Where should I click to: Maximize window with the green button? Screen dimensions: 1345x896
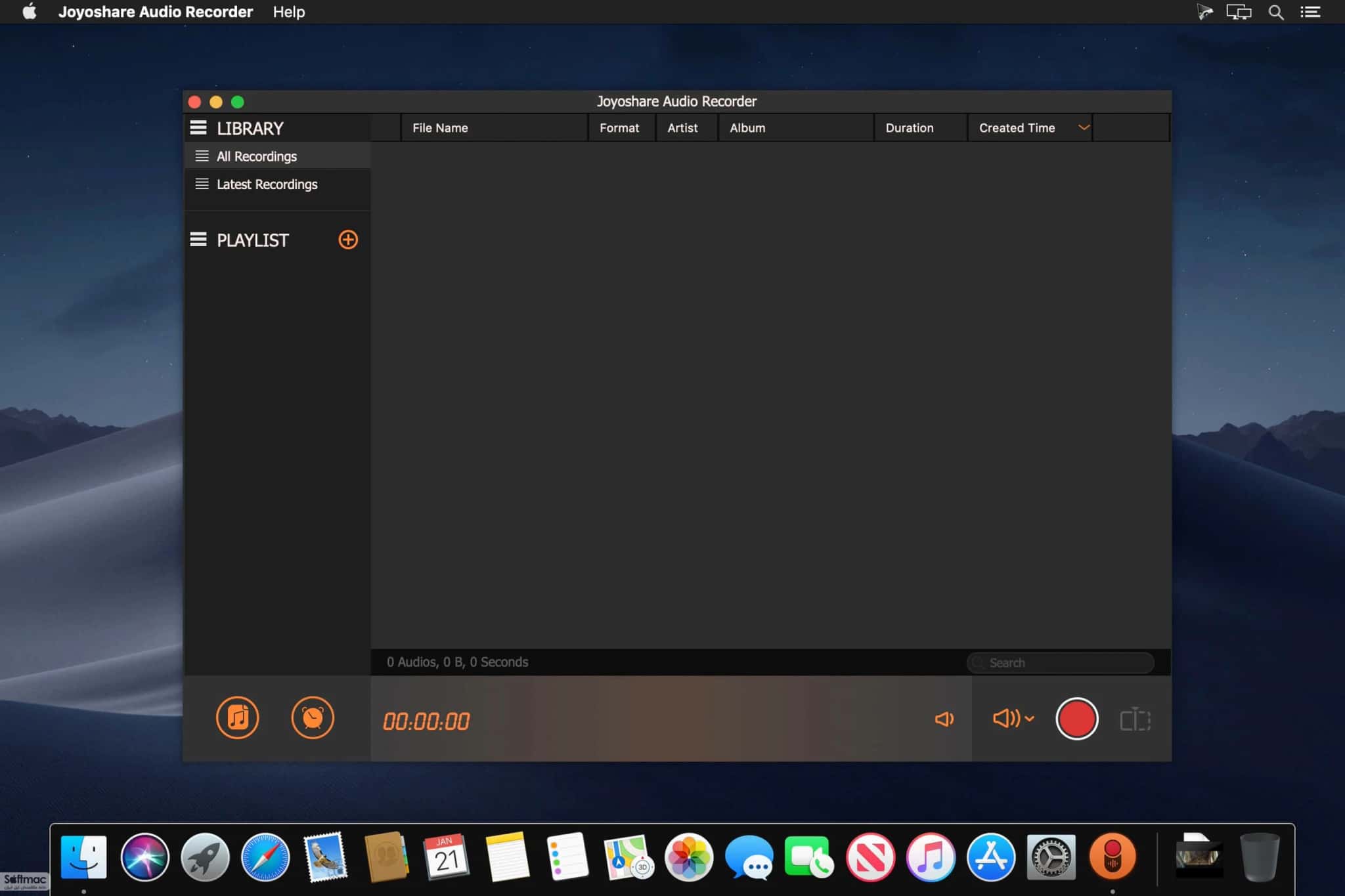(238, 102)
